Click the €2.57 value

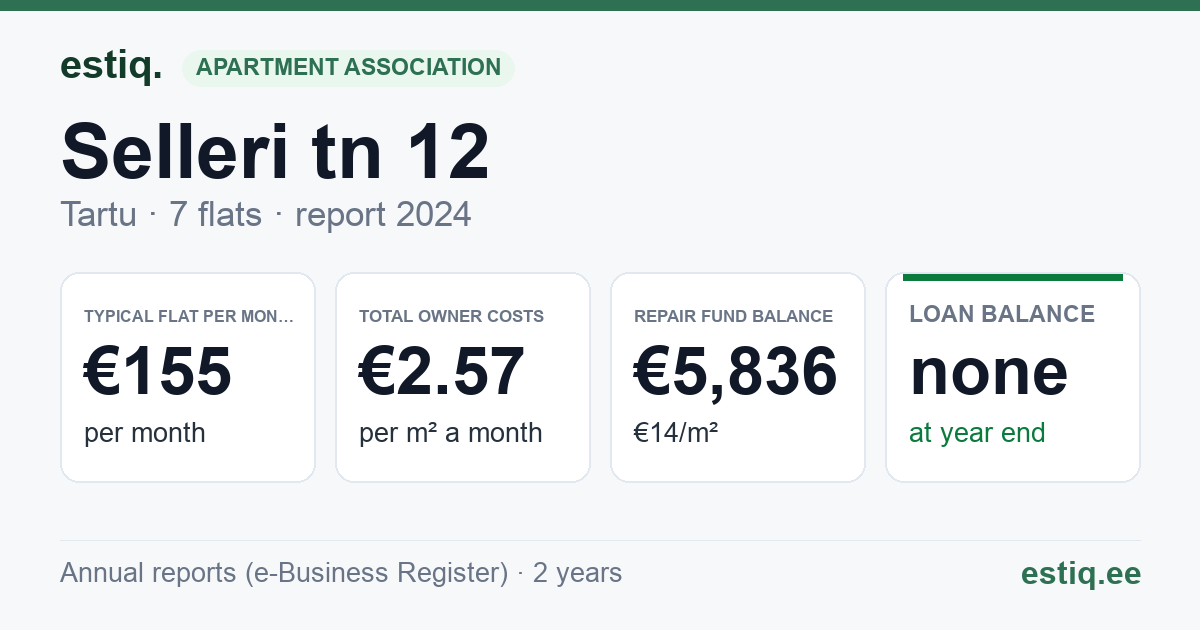[x=442, y=371]
